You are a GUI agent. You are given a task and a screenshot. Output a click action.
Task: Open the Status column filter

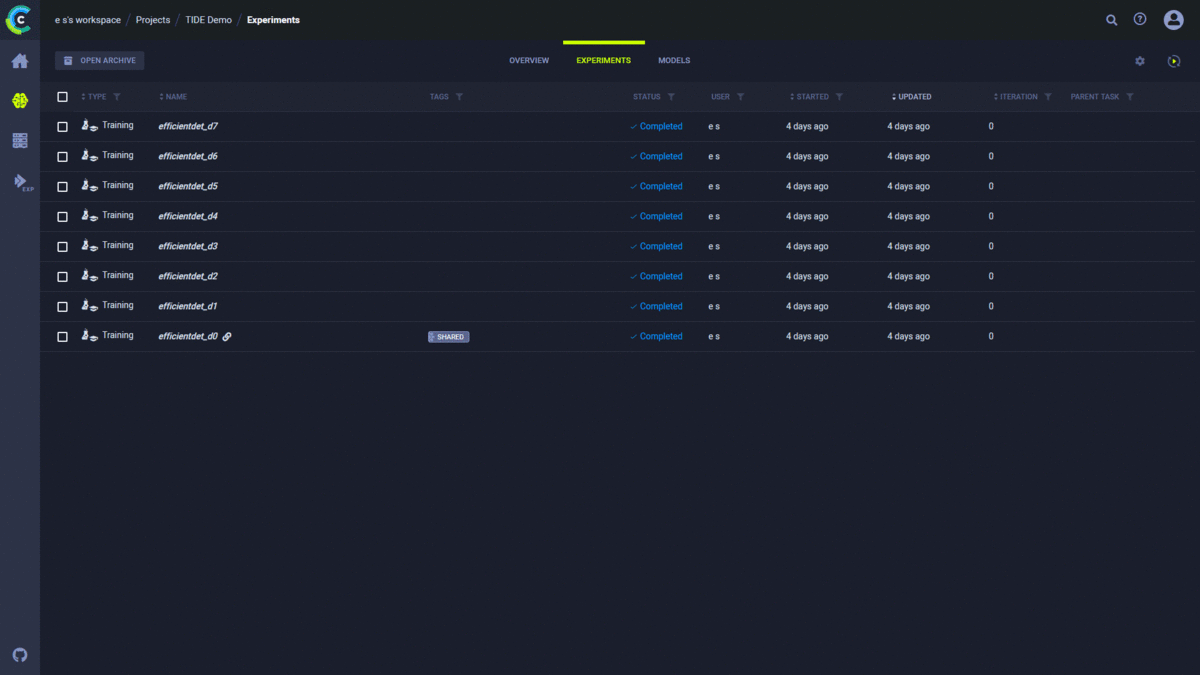671,97
